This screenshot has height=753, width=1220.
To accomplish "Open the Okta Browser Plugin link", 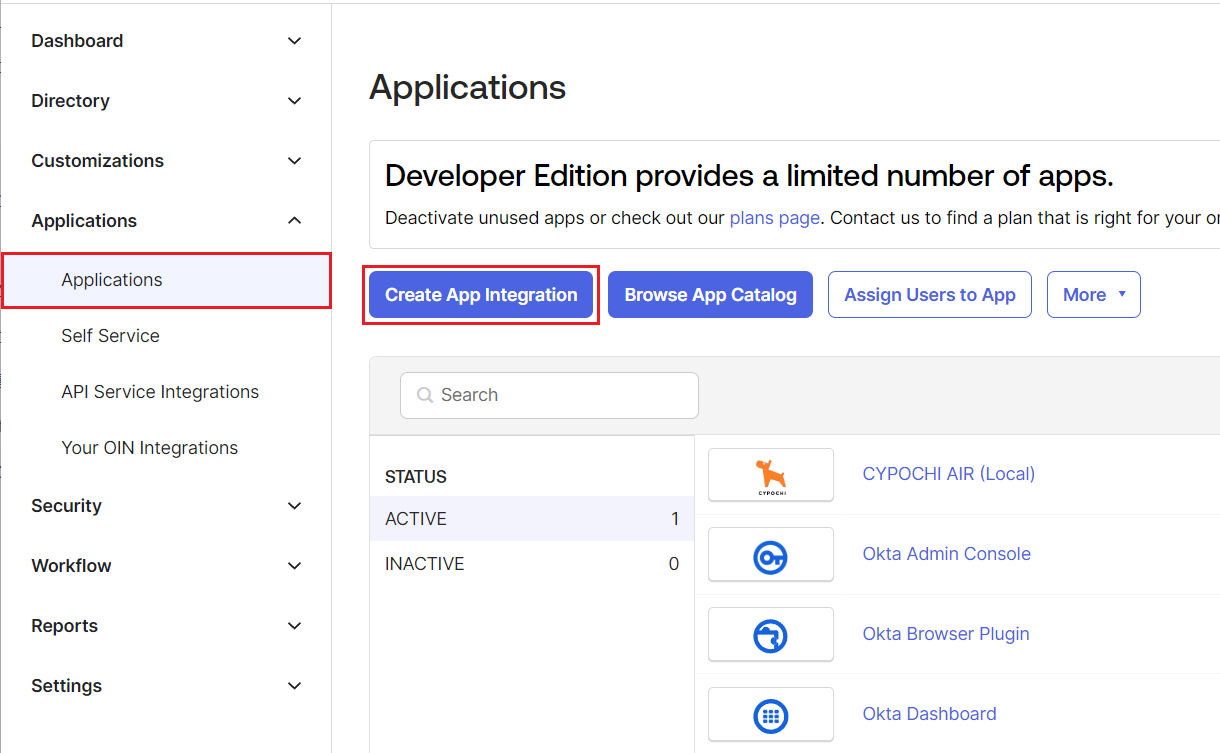I will [946, 634].
